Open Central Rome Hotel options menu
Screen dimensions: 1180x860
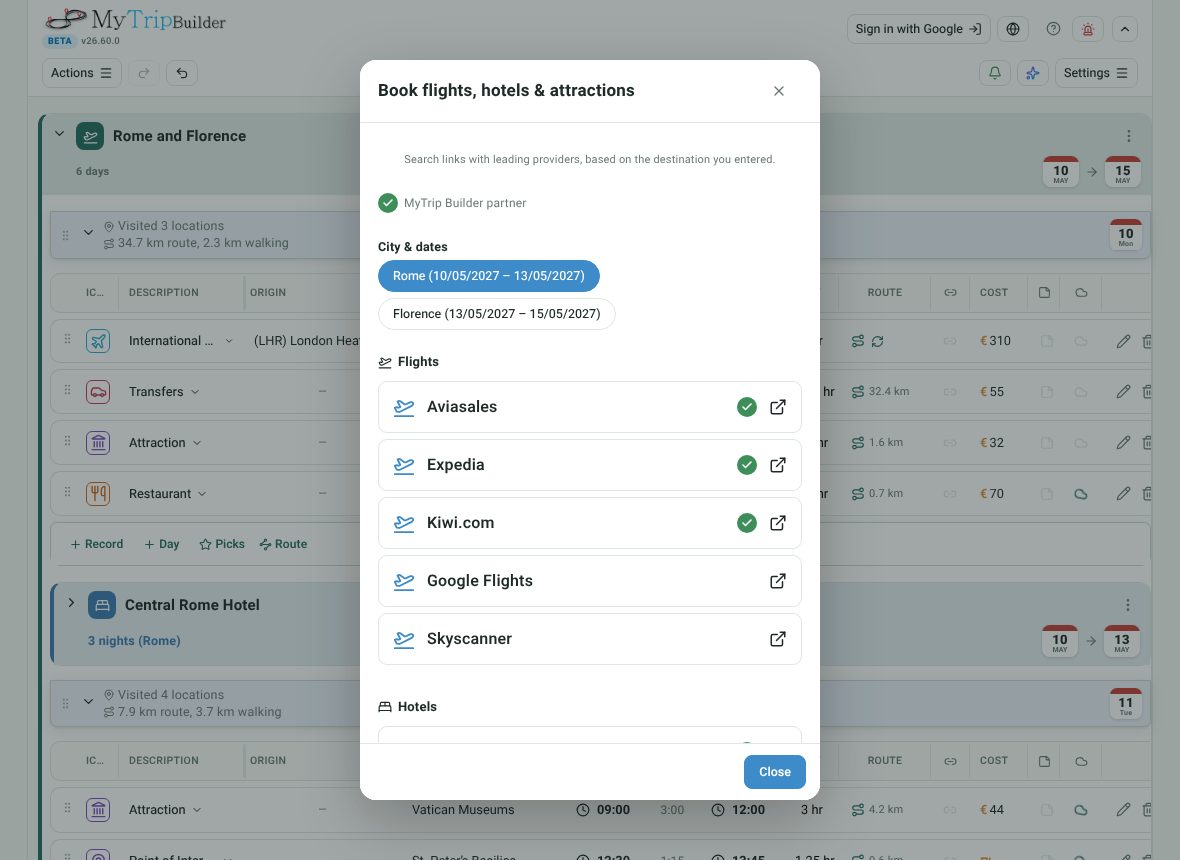(x=1127, y=606)
